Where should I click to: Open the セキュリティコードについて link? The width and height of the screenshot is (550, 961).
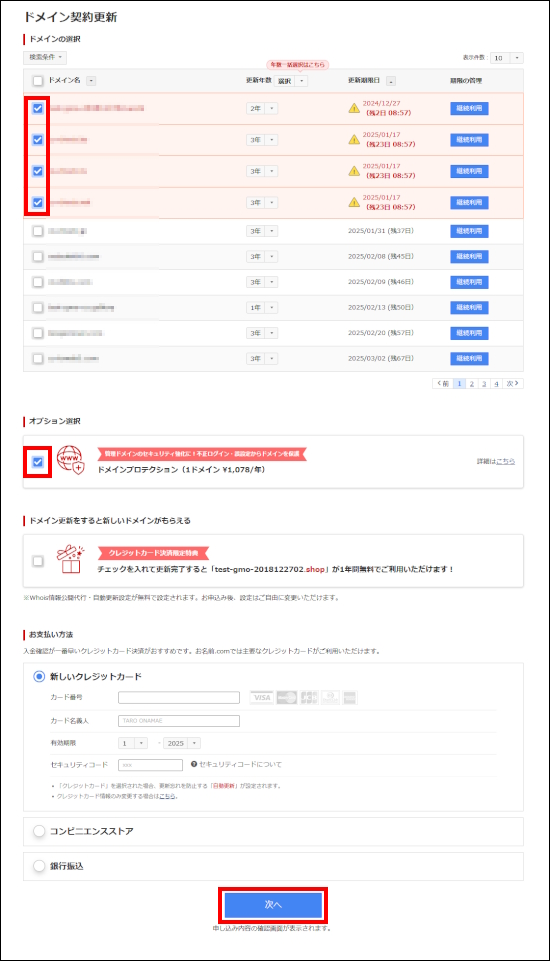coord(240,764)
